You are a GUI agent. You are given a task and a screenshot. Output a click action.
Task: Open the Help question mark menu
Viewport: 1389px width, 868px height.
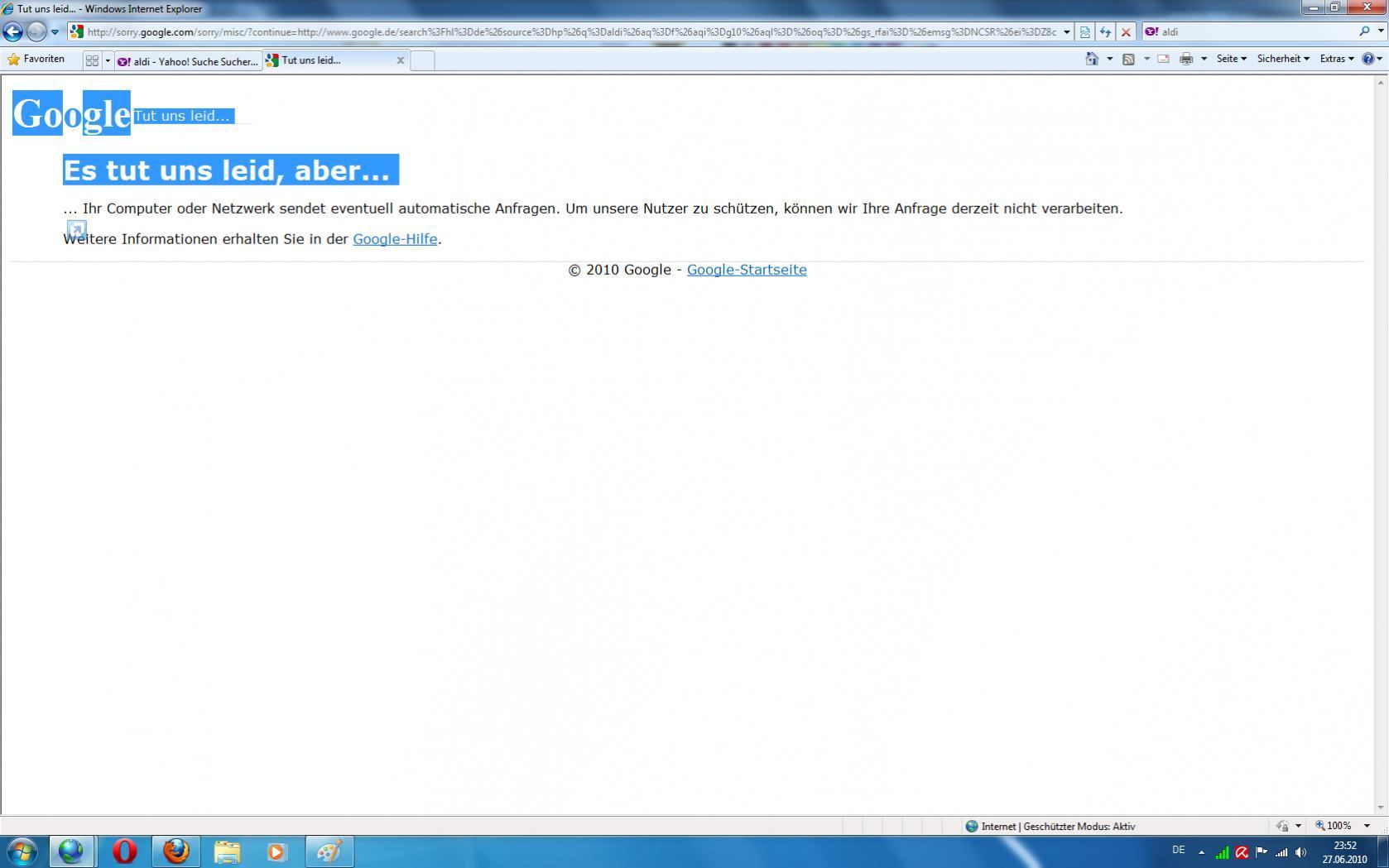tap(1372, 59)
